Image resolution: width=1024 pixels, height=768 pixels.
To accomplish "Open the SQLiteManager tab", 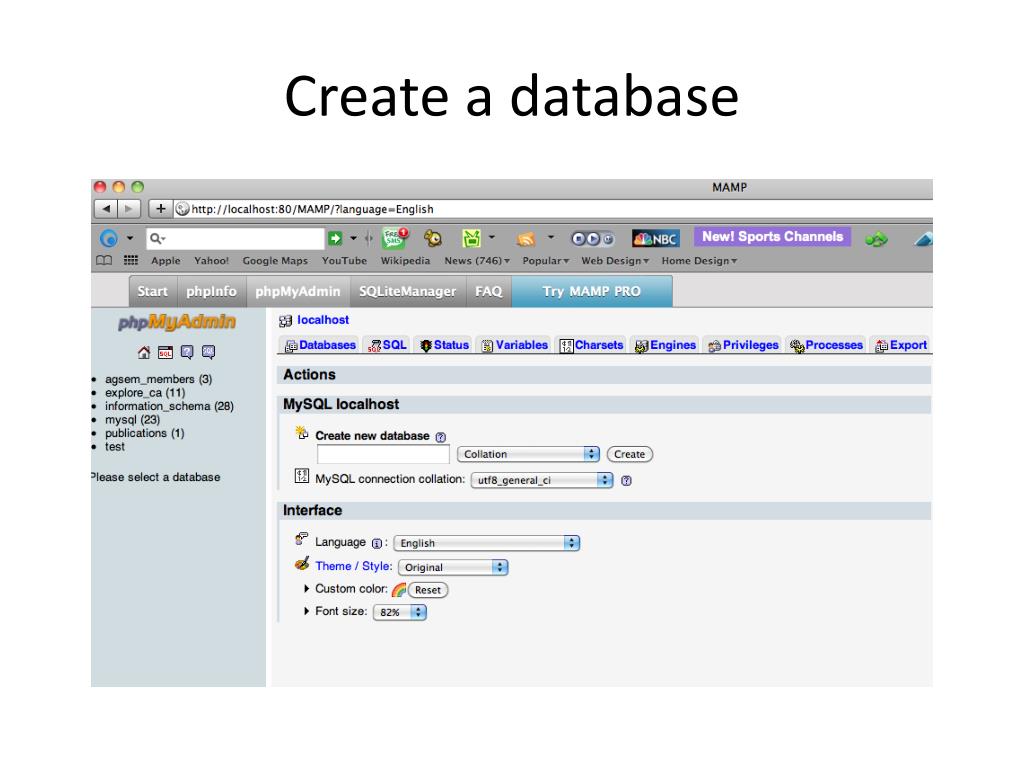I will point(408,291).
